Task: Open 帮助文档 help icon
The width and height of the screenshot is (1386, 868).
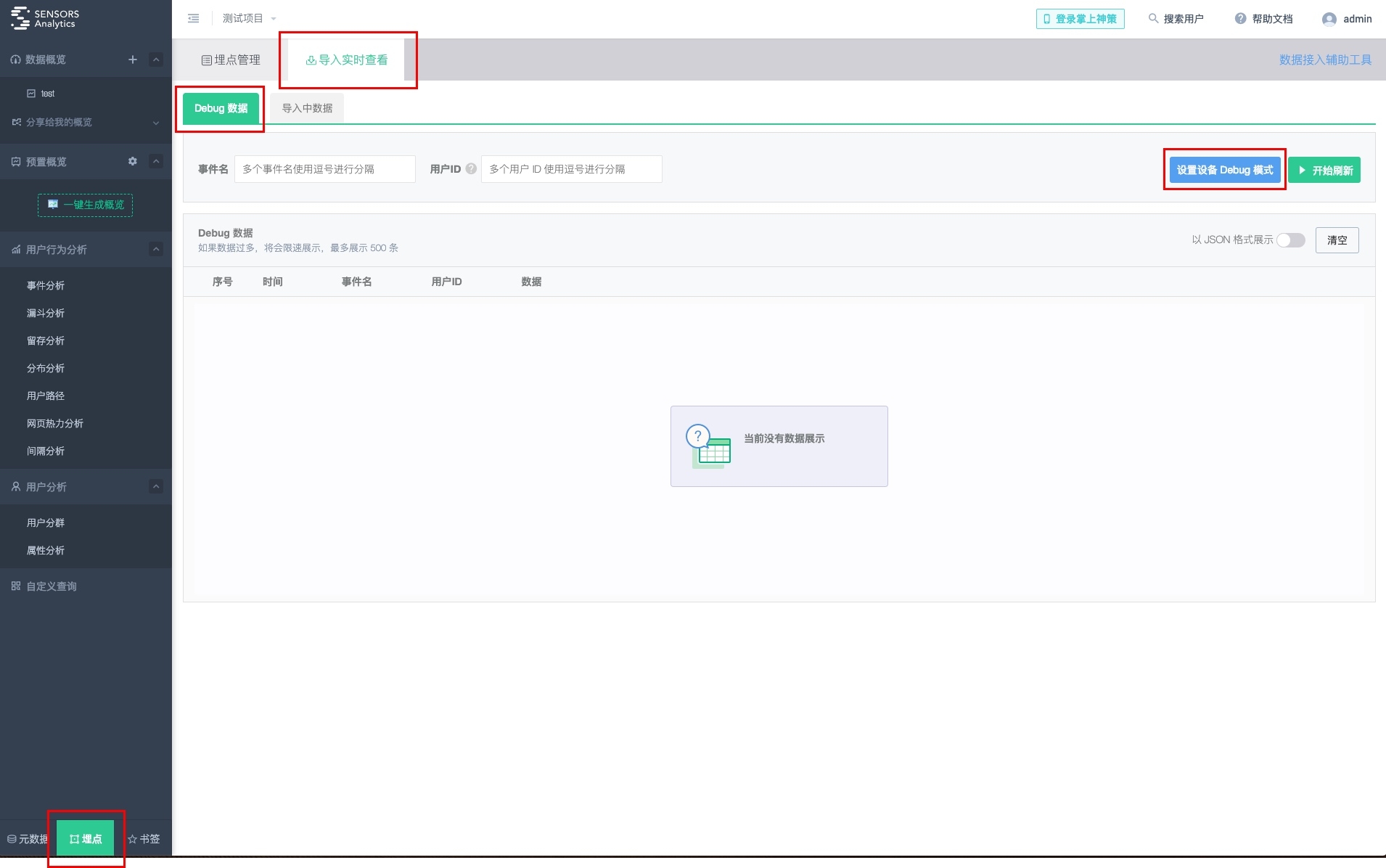Action: click(x=1240, y=19)
